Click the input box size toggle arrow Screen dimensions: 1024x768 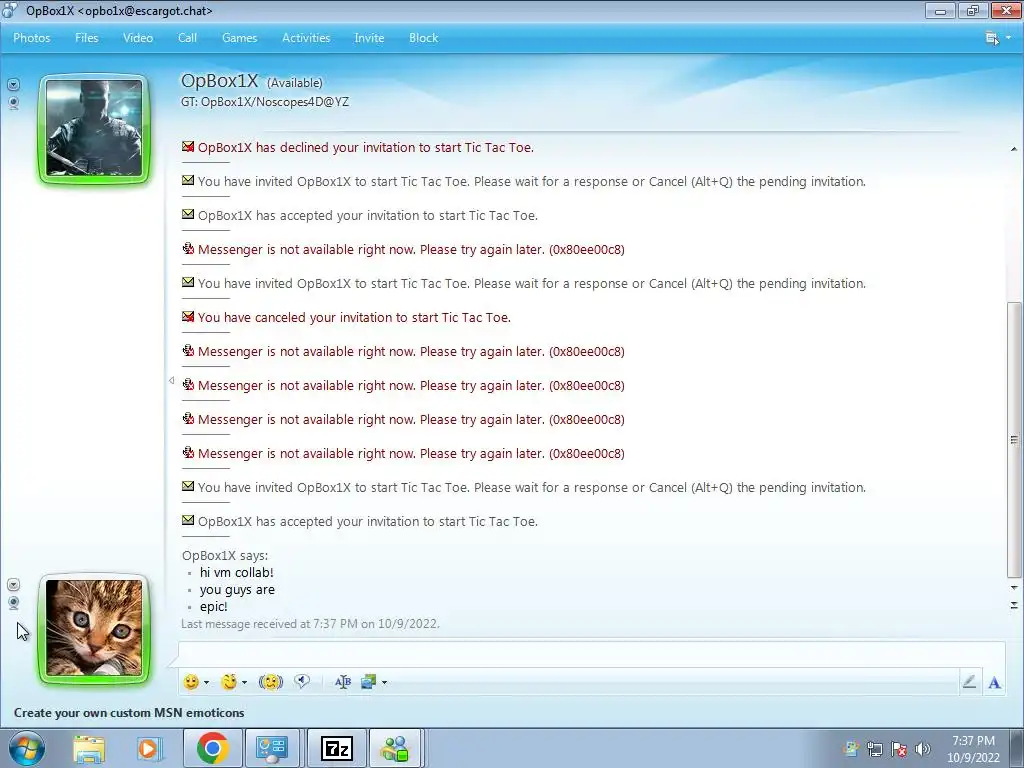tap(1014, 605)
